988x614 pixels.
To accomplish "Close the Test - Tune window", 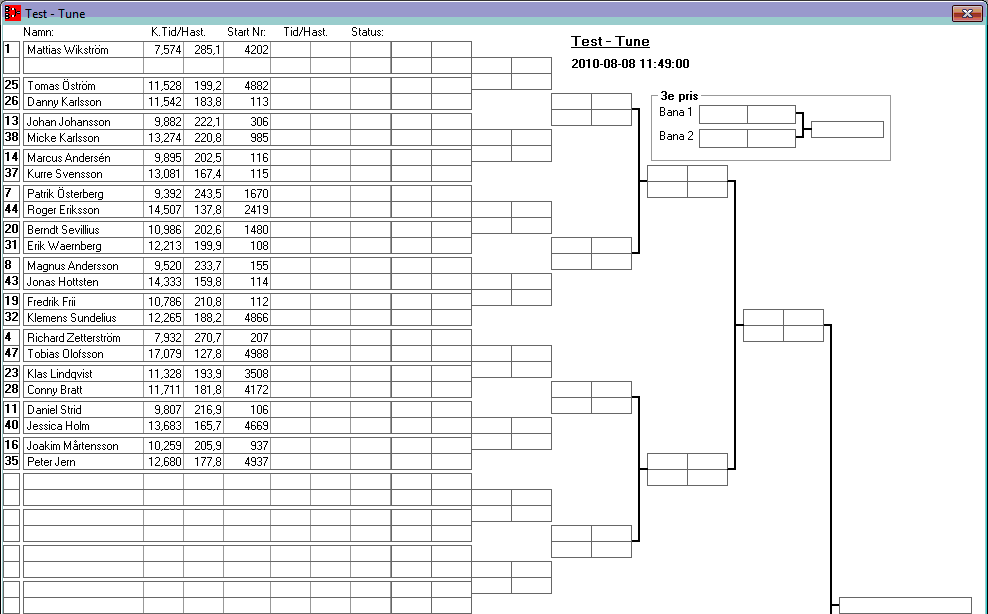I will tap(965, 13).
